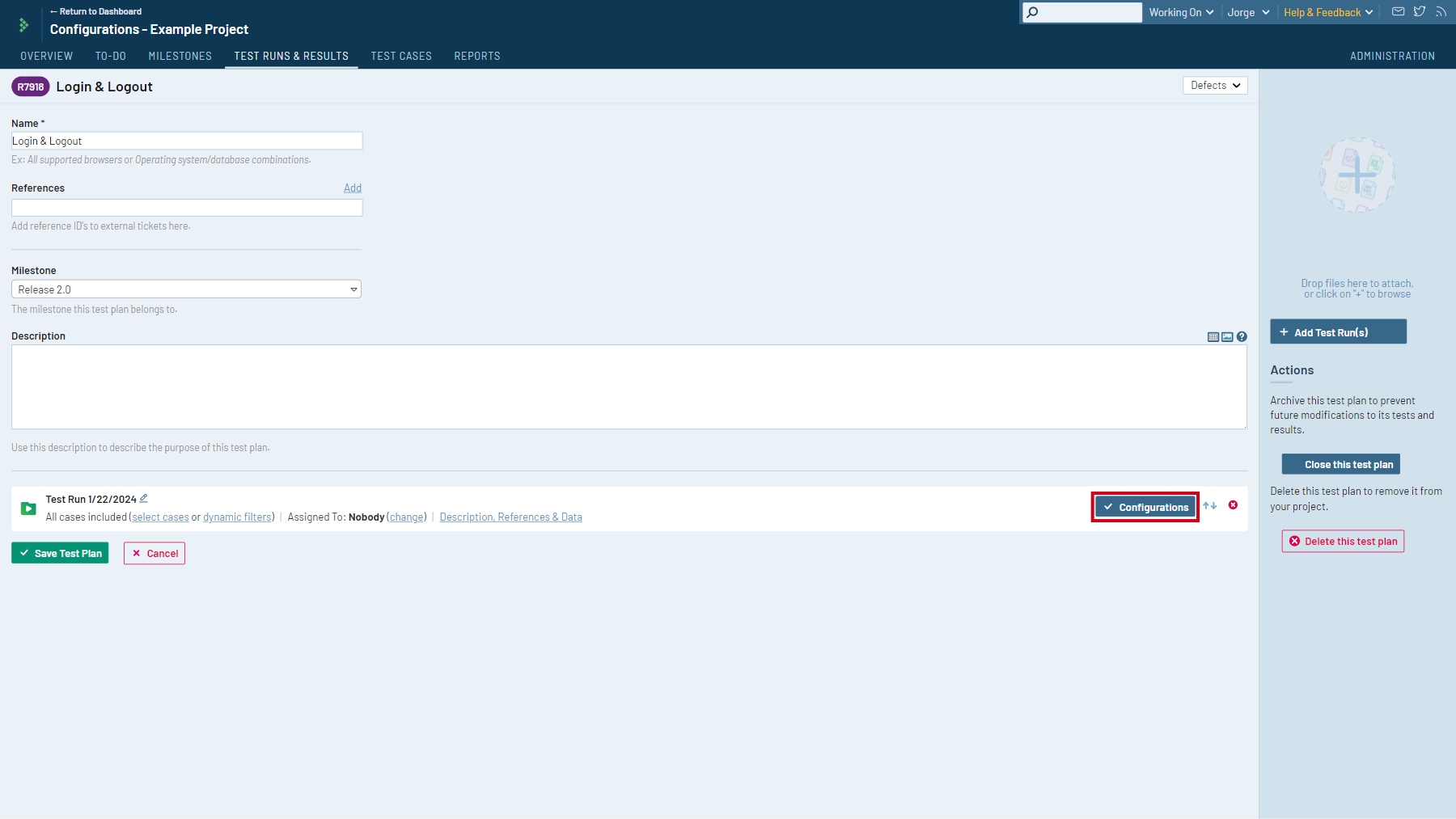Click the Save Test Plan button
This screenshot has width=1456, height=819.
click(60, 554)
